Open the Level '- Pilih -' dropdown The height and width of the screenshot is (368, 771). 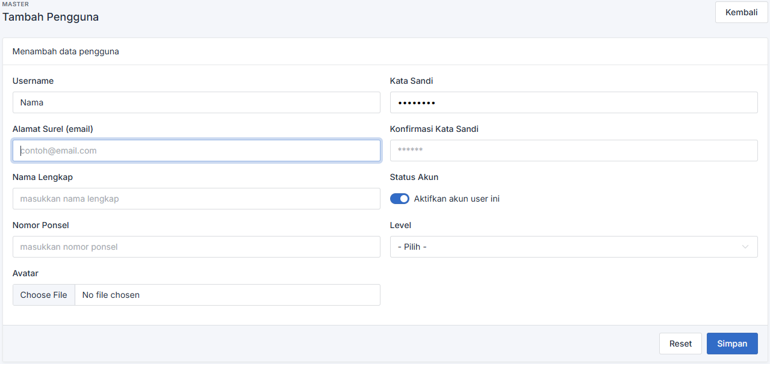(x=574, y=246)
